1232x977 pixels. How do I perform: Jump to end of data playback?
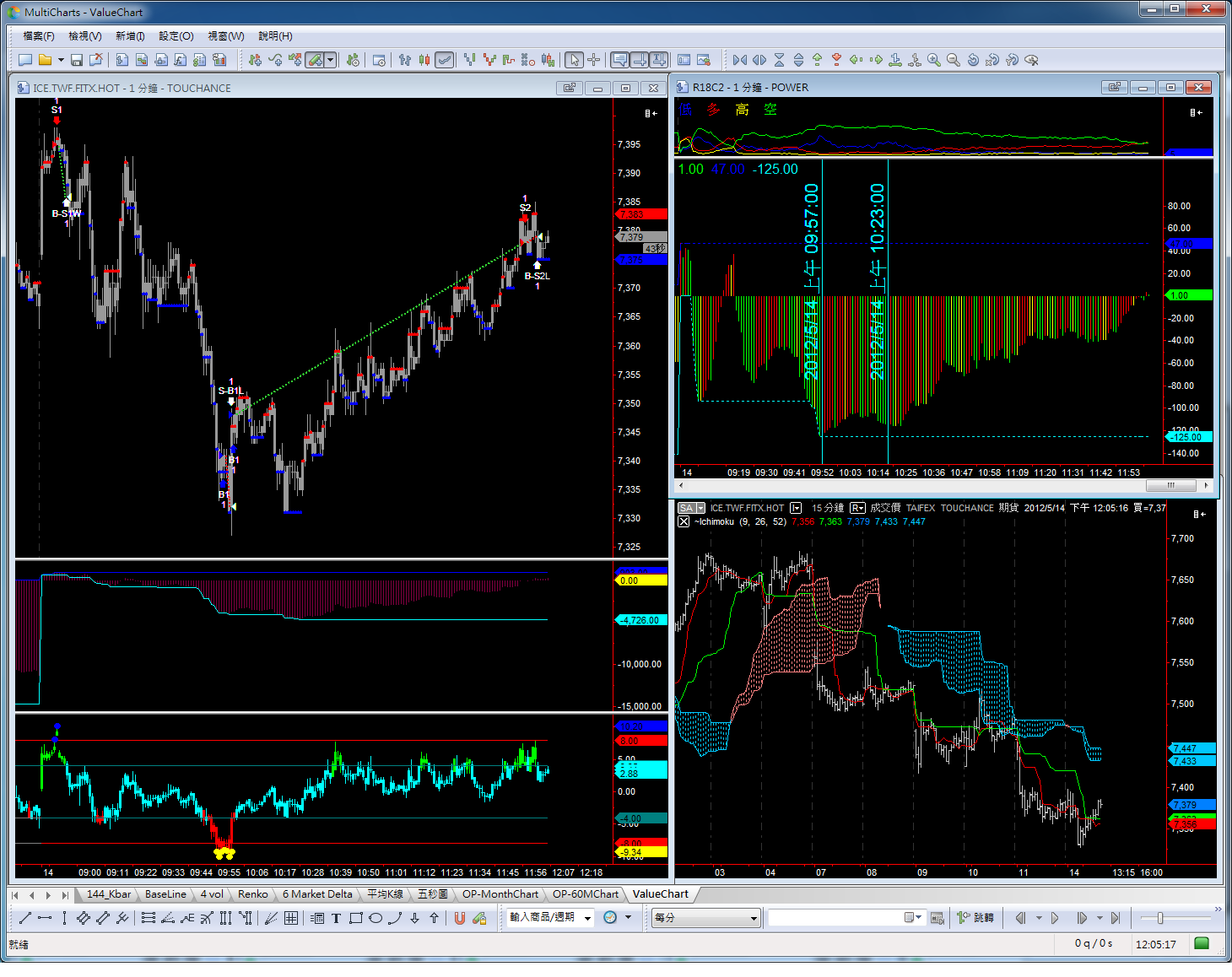click(1116, 918)
